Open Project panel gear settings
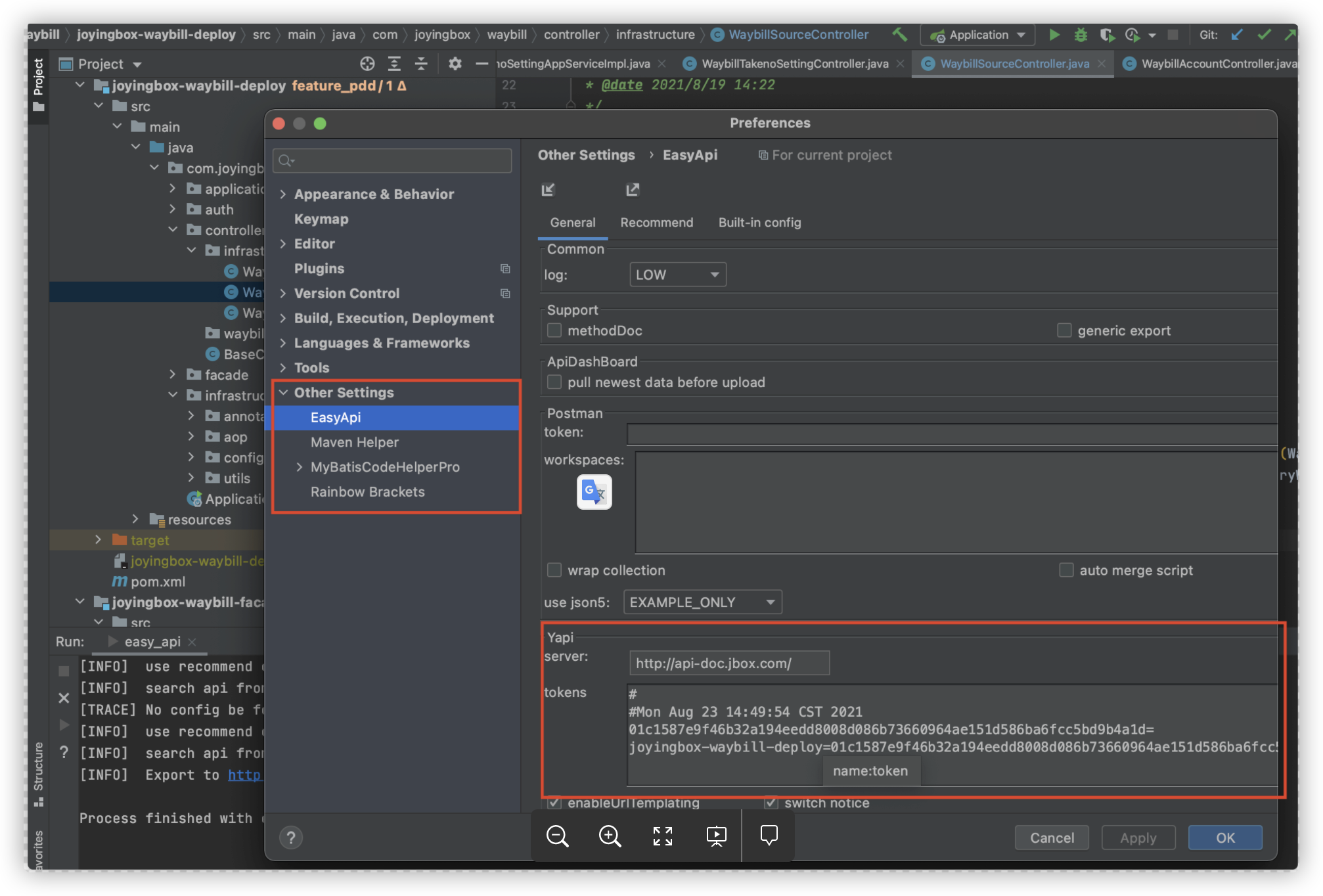 (x=455, y=64)
